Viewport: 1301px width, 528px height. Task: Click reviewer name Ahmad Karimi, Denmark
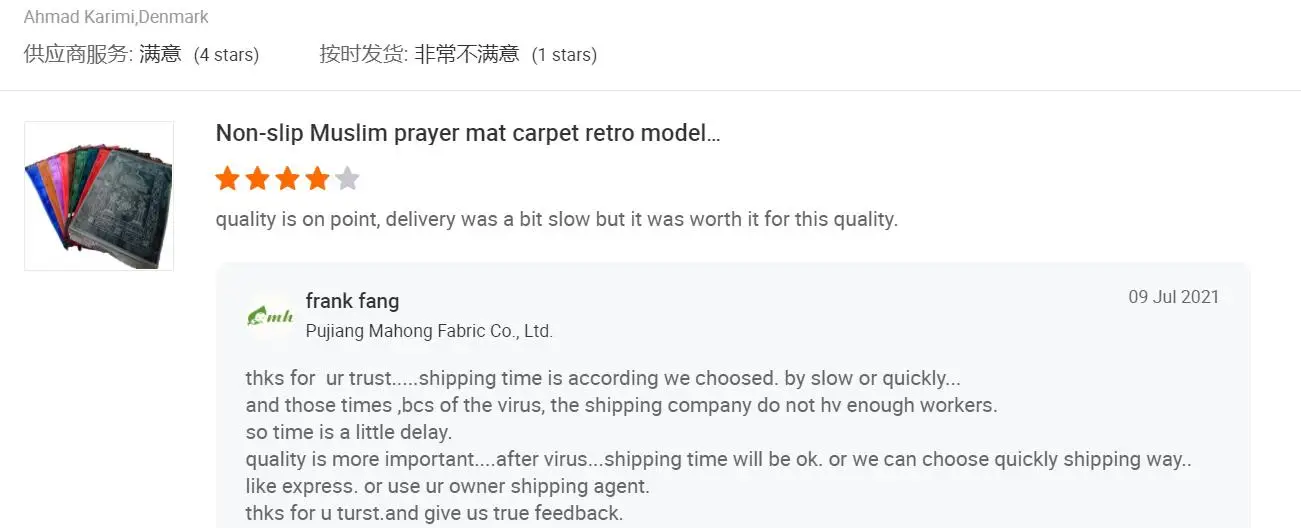pos(116,17)
